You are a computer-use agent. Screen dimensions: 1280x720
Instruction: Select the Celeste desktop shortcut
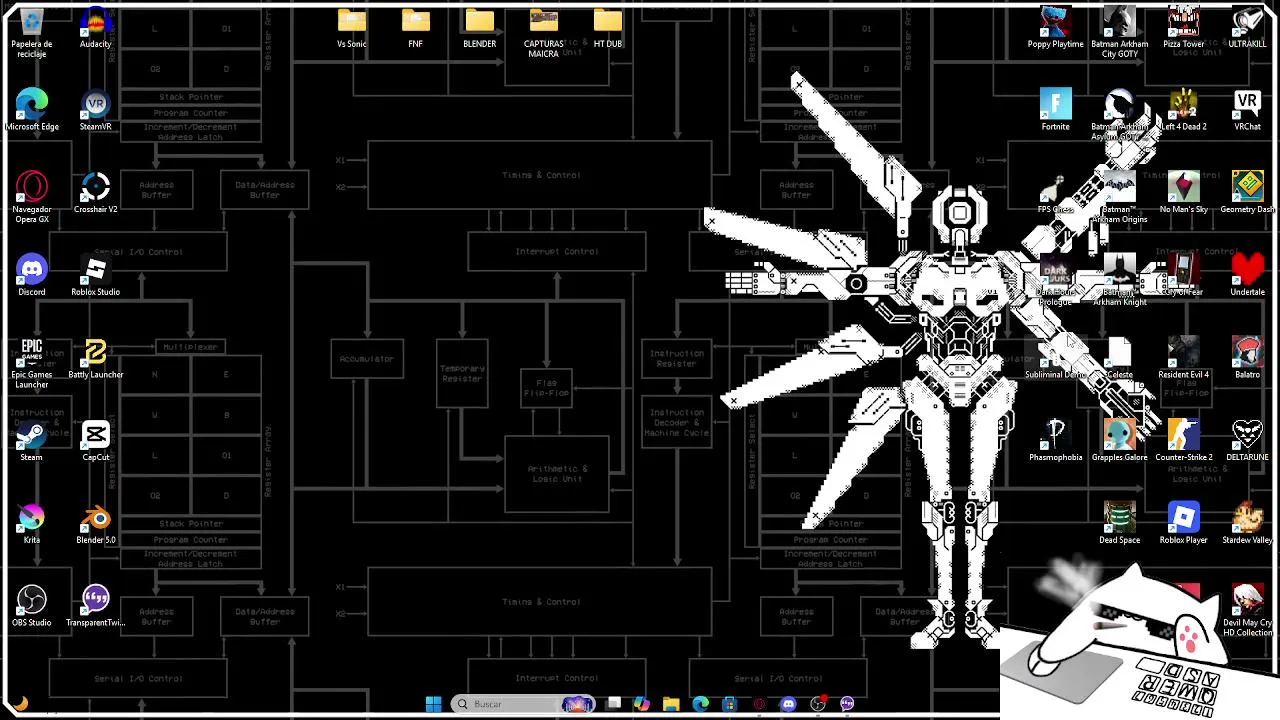1120,358
